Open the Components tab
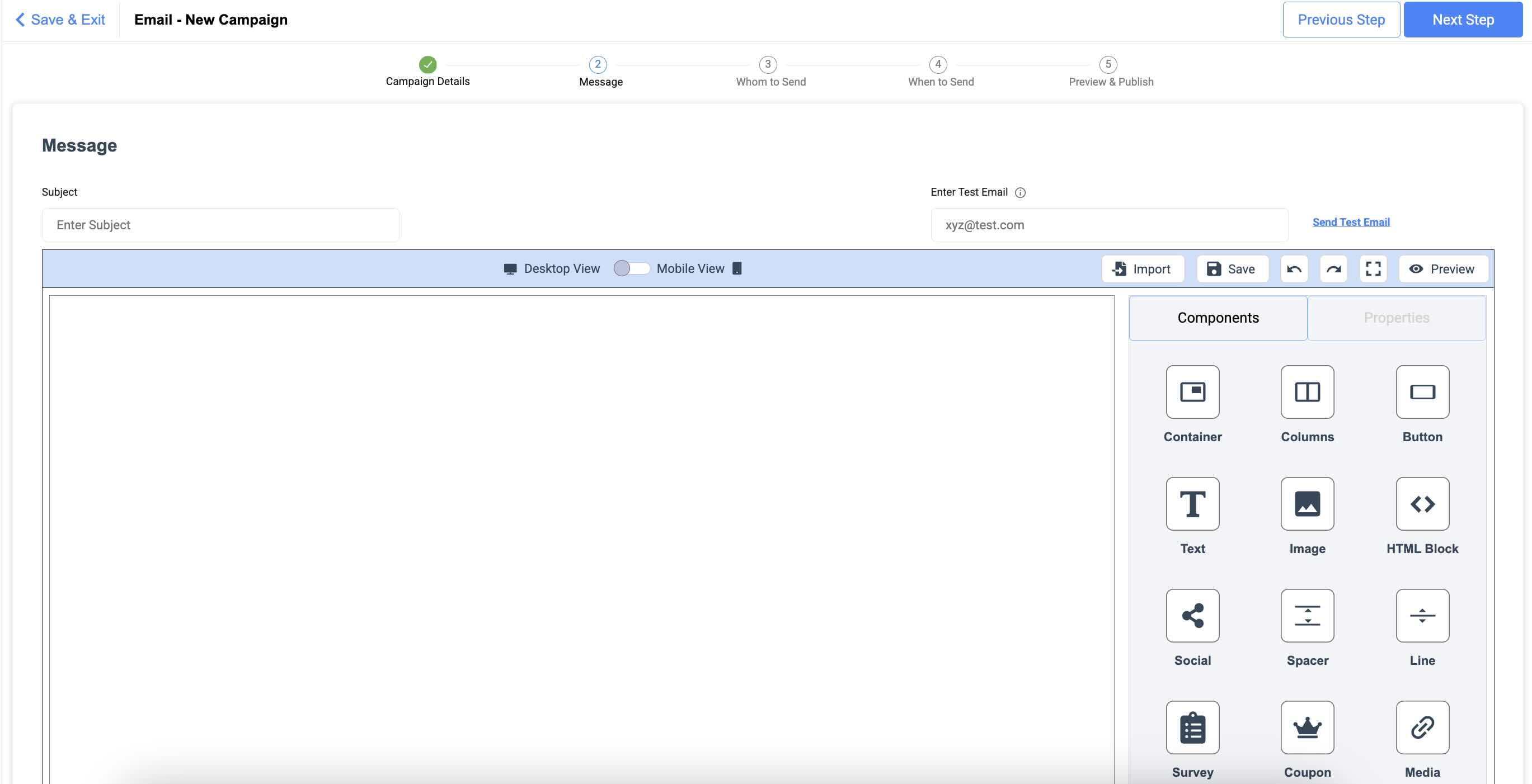 (1218, 318)
